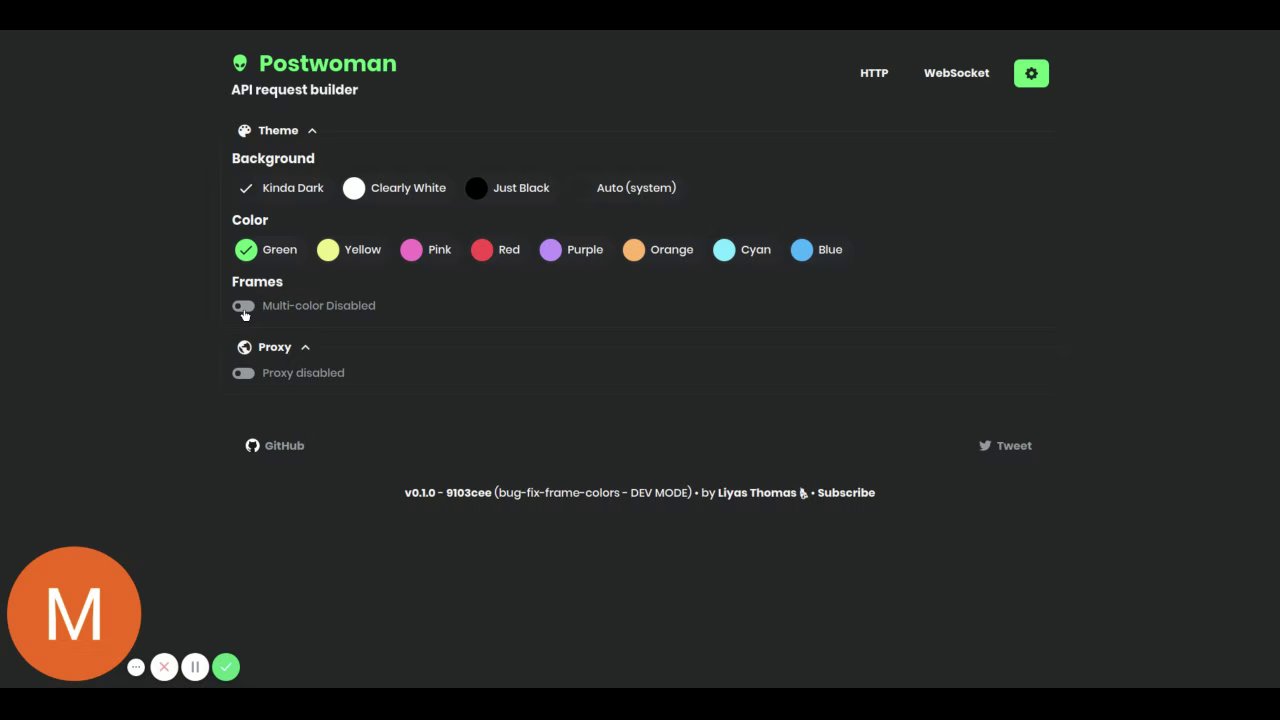Click the API request builder subtitle
This screenshot has height=720, width=1280.
tap(295, 90)
